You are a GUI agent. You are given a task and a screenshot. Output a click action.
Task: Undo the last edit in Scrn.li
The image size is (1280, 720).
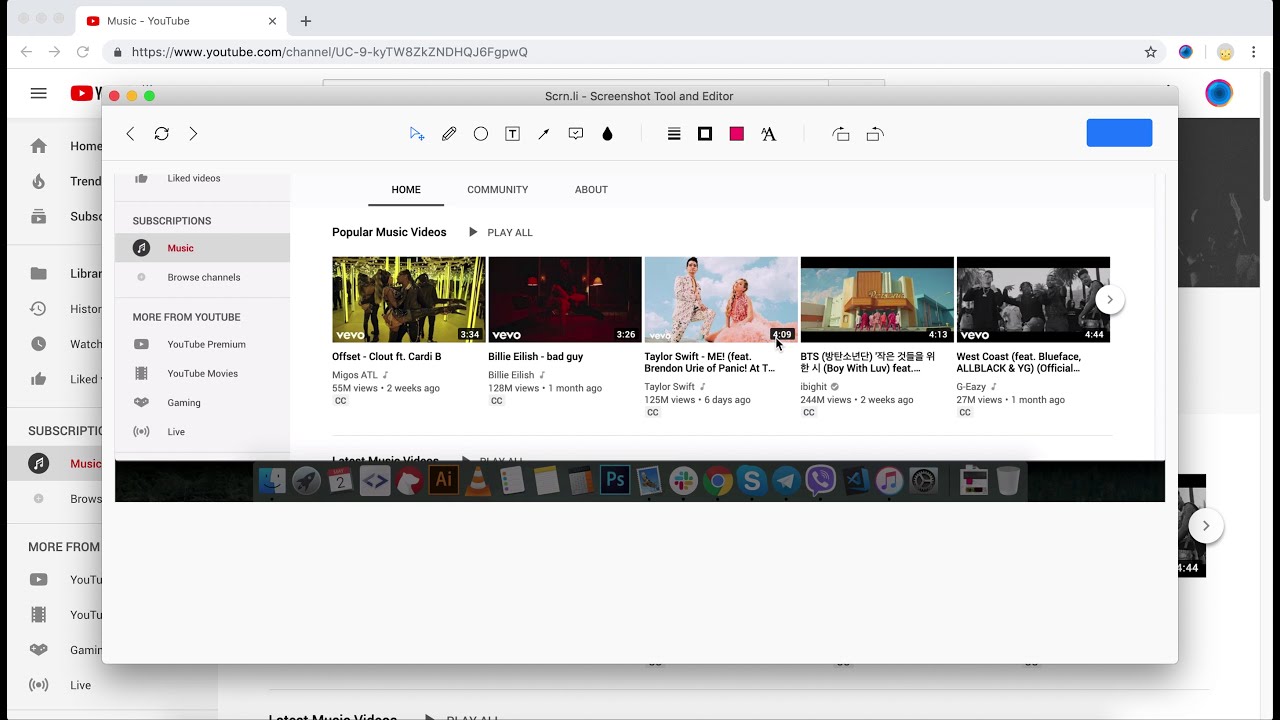pos(841,134)
